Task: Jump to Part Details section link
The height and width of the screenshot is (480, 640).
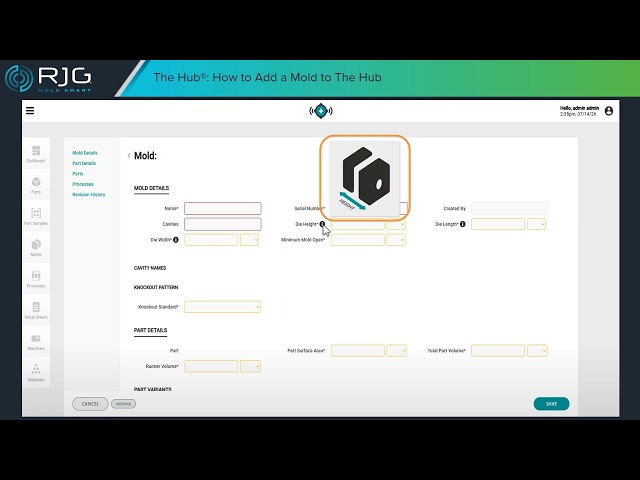Action: point(84,163)
